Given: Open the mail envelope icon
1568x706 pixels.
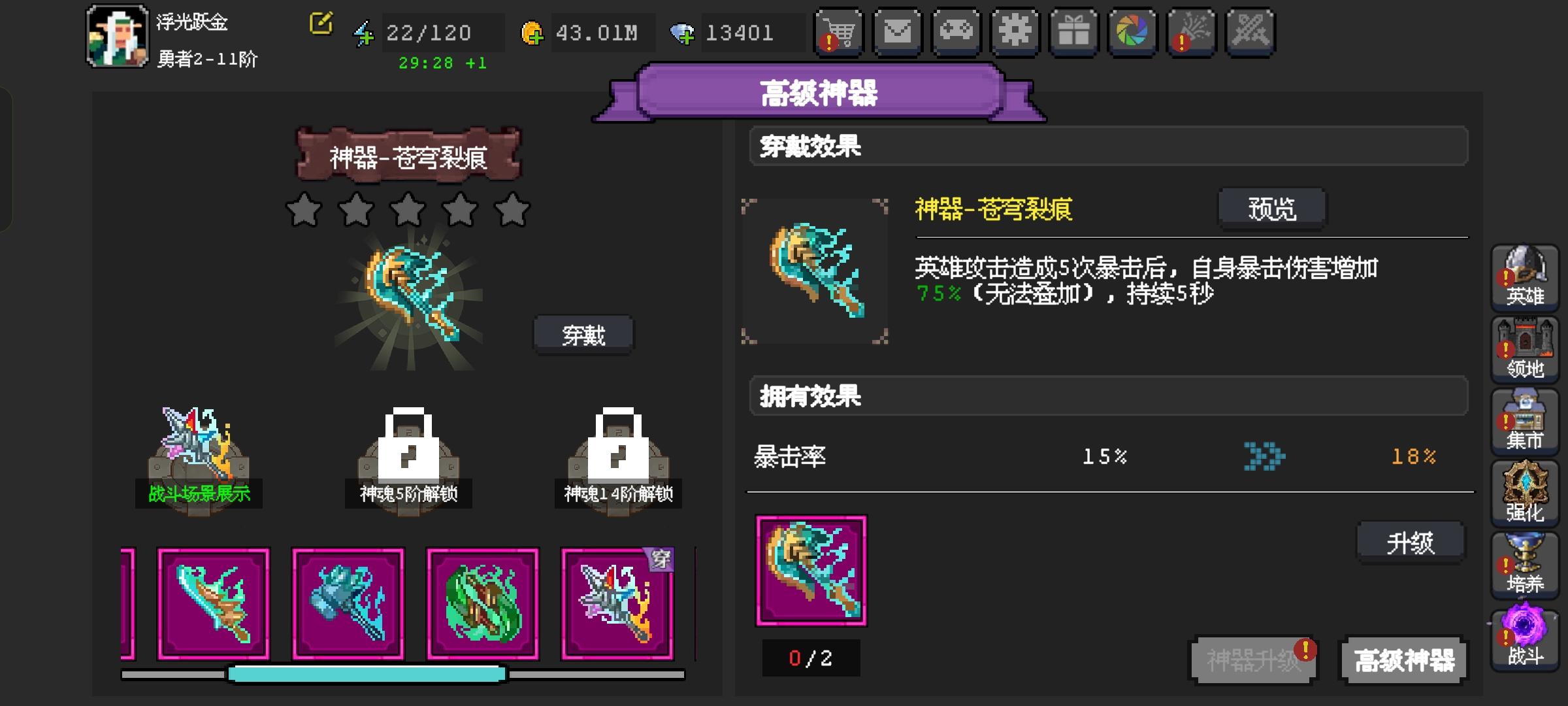Looking at the screenshot, I should (898, 33).
